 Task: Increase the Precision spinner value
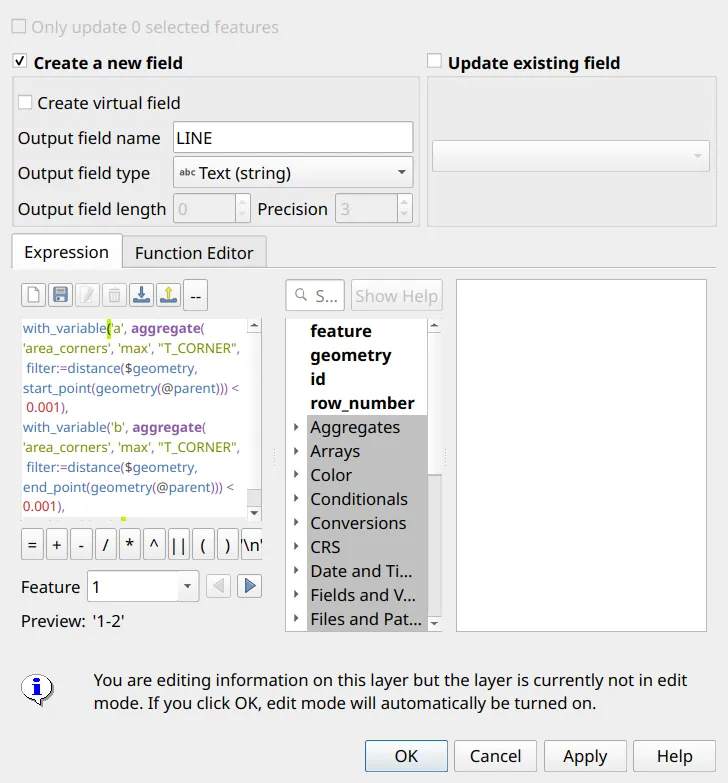[x=404, y=202]
